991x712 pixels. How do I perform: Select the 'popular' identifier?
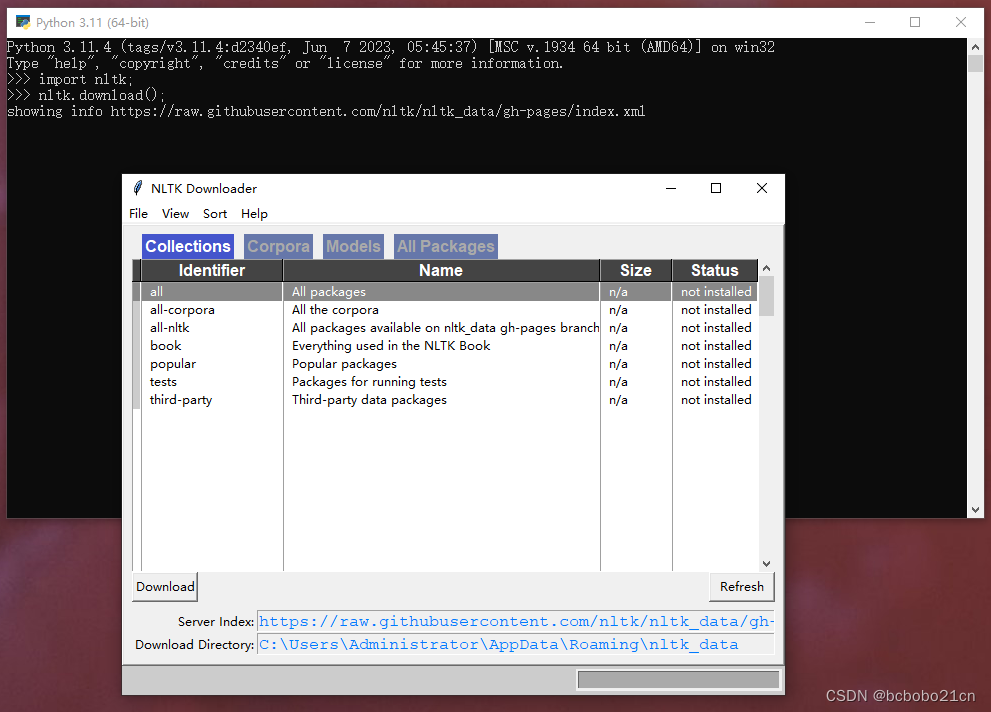point(173,364)
